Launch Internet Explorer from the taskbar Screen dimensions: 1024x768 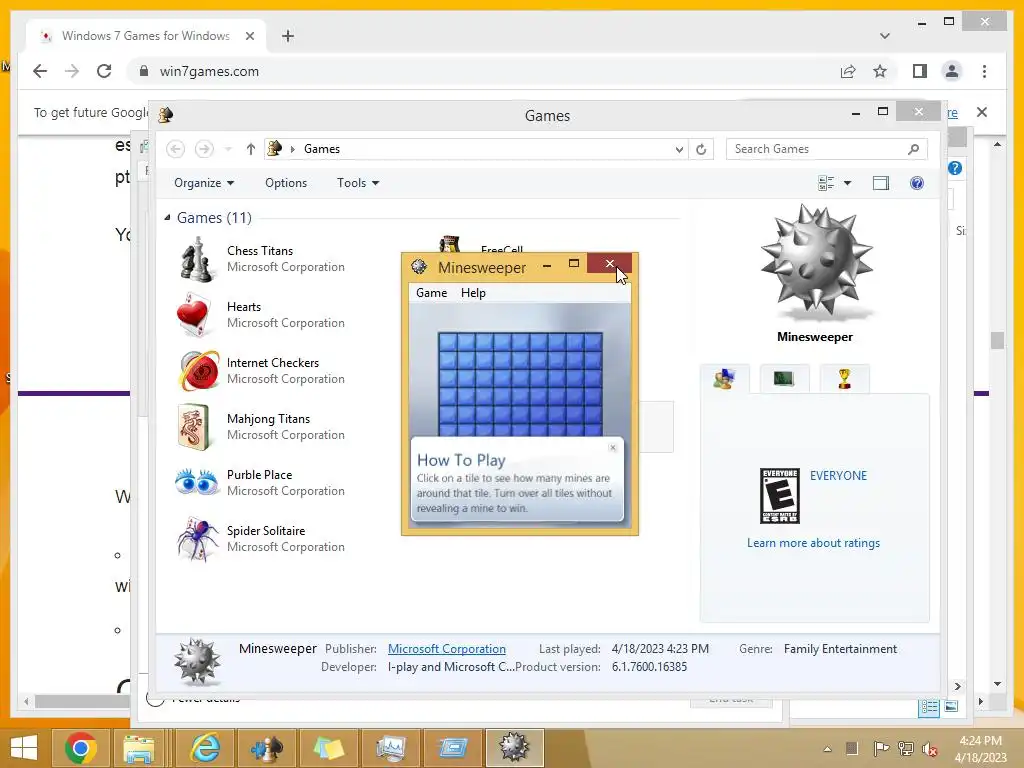[x=204, y=748]
